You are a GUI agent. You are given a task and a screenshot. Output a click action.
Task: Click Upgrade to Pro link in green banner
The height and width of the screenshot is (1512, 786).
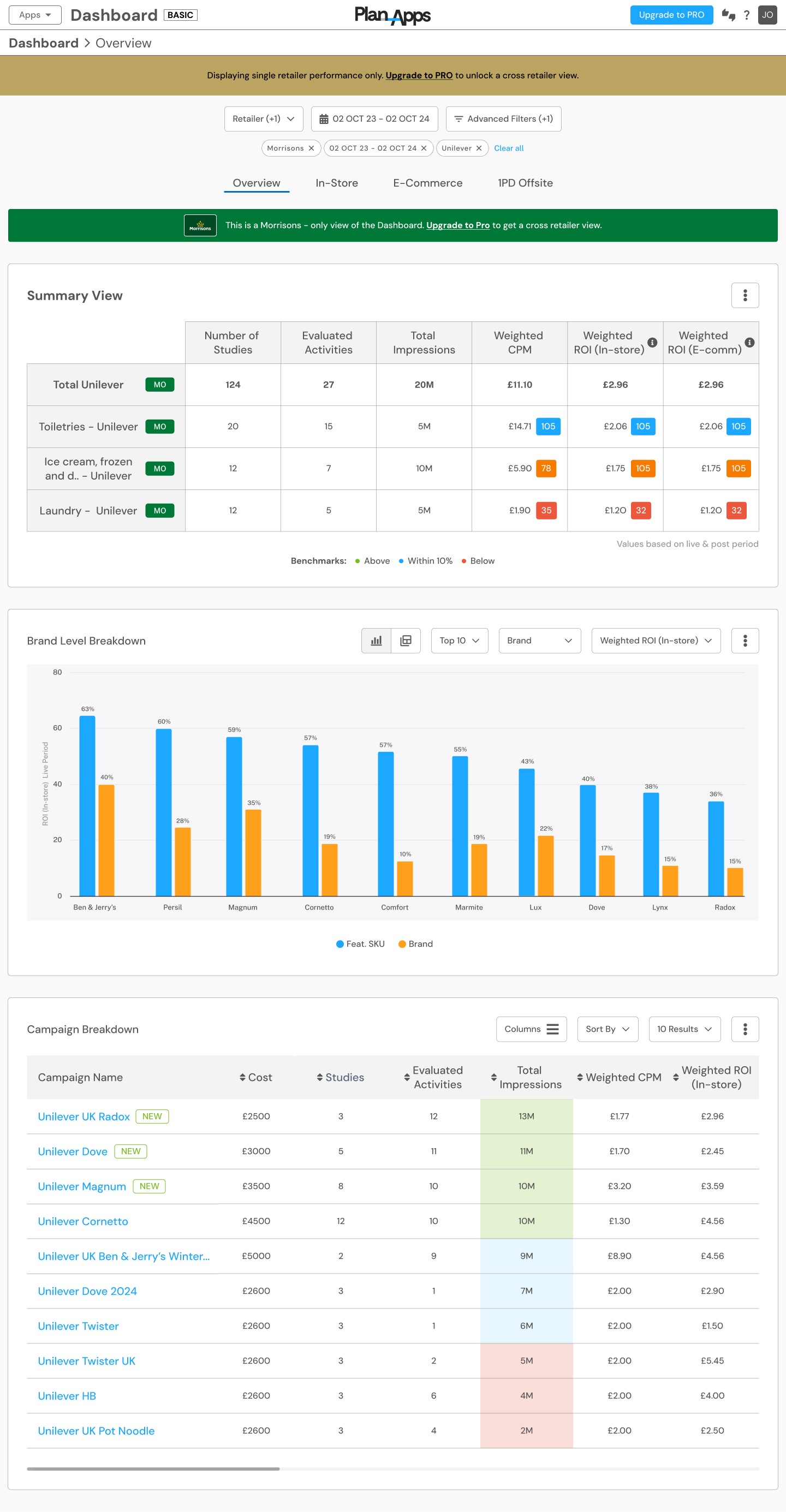pos(457,225)
